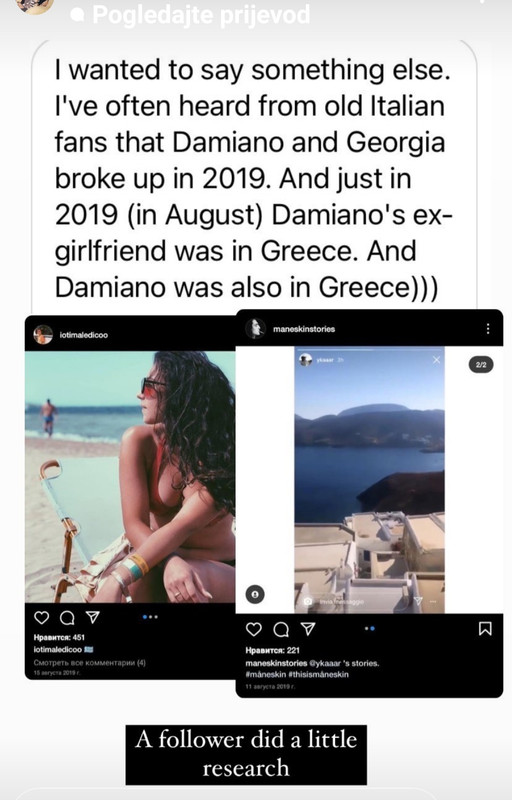Open the comment bubble on the maneskinstories post

tap(280, 630)
